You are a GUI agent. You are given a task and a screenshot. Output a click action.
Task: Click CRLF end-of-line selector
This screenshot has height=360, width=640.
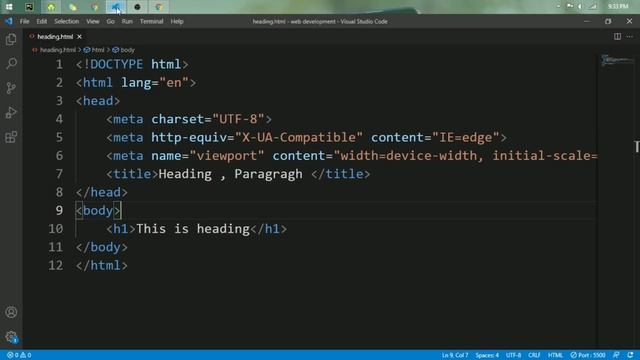point(534,355)
